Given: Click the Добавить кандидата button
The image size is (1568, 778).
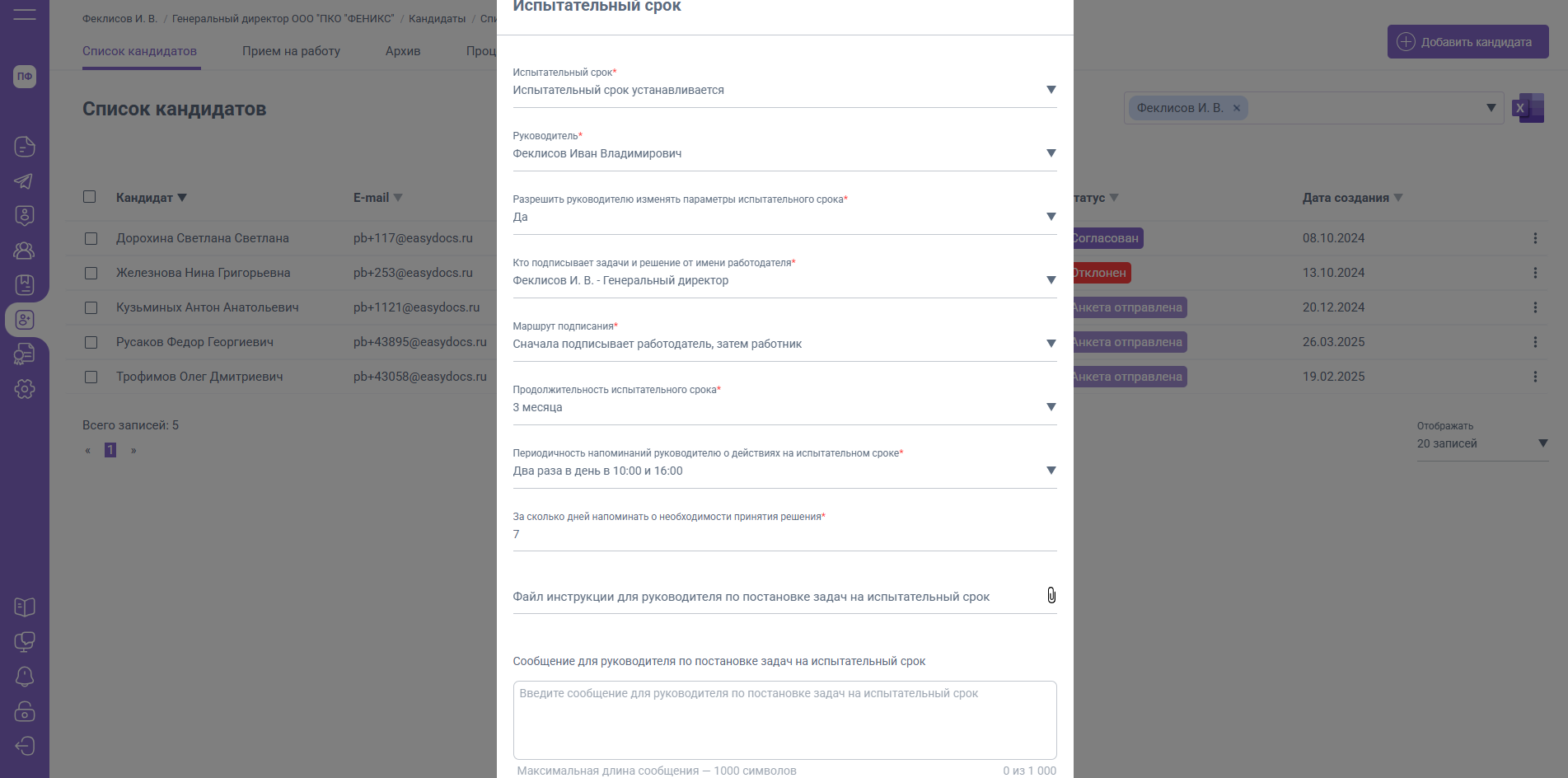Looking at the screenshot, I should point(1467,42).
